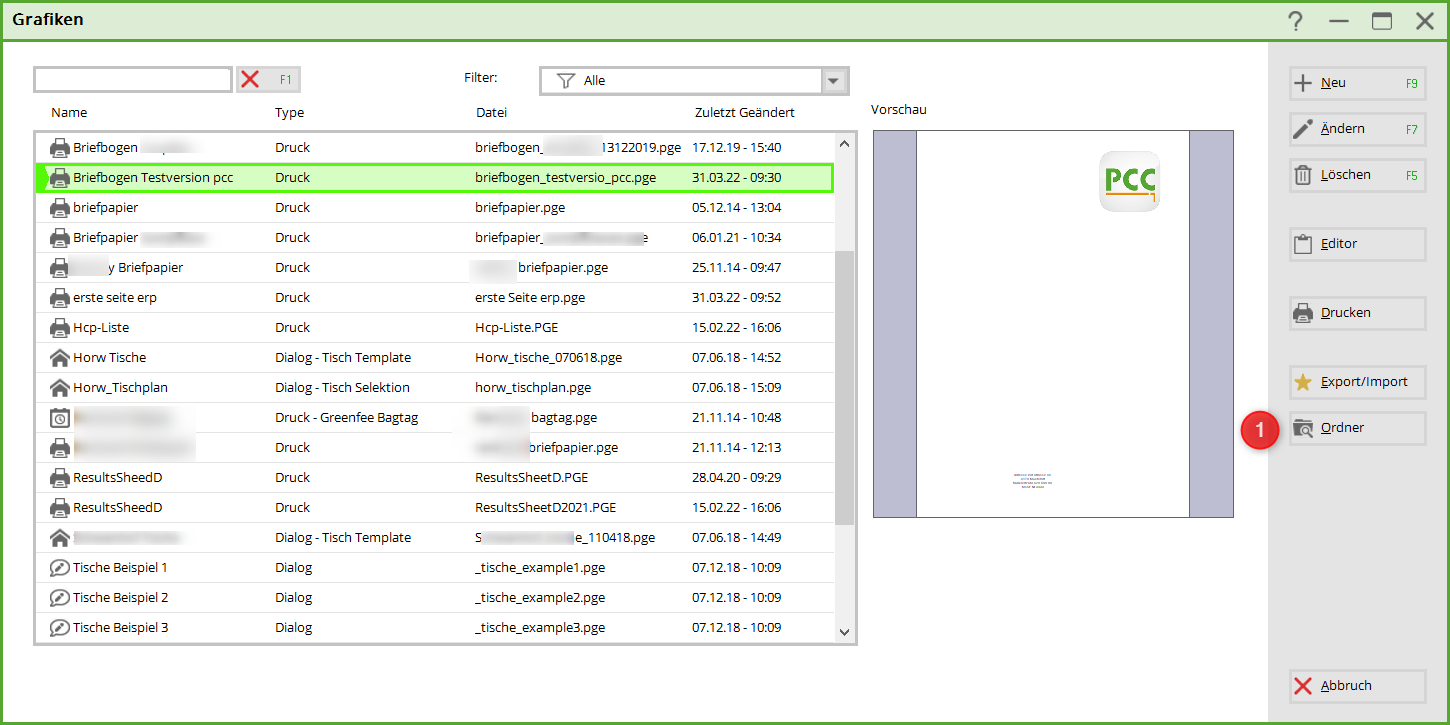Click the Neu button
This screenshot has height=725, width=1450.
[x=1357, y=84]
